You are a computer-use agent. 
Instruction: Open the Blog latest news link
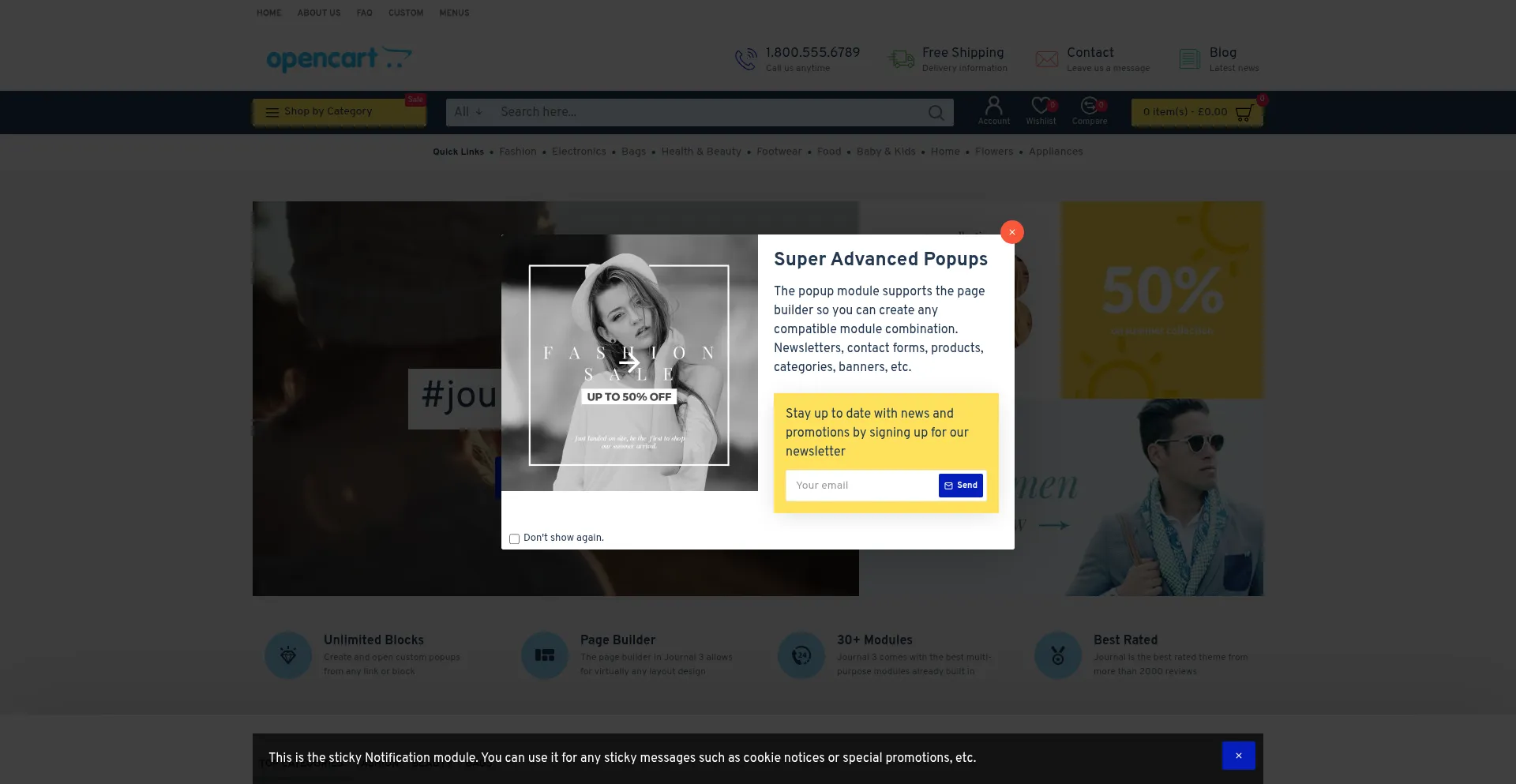[x=1234, y=59]
